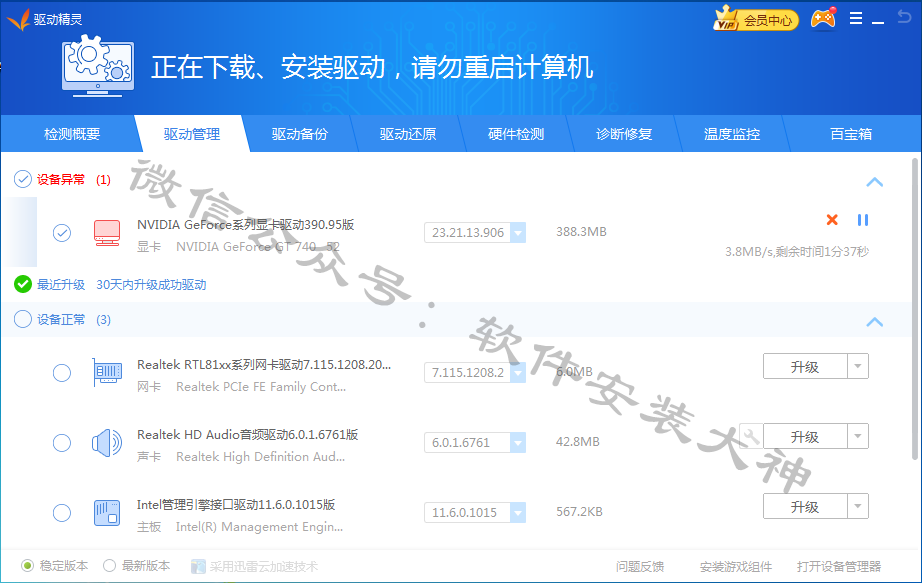Click the Realtek network card icon
The width and height of the screenshot is (922, 583).
point(107,372)
